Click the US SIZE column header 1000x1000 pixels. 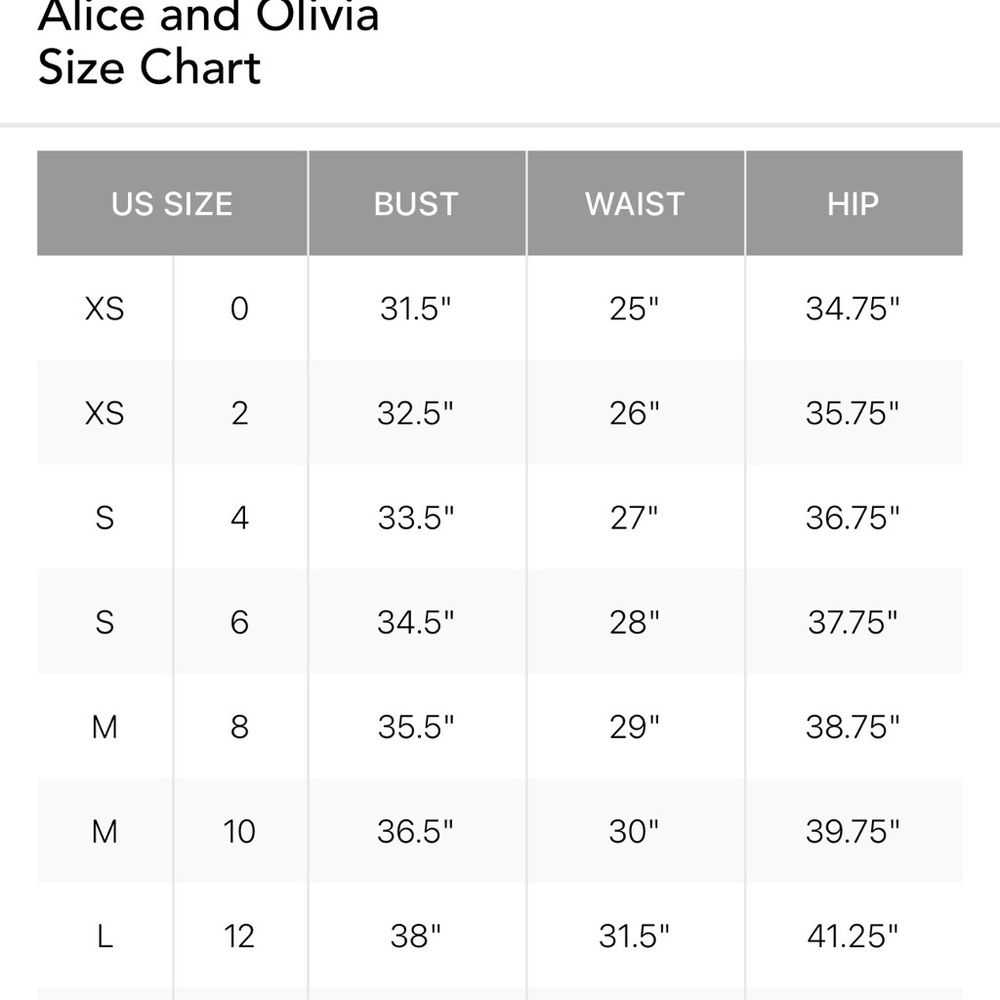pyautogui.click(x=172, y=204)
